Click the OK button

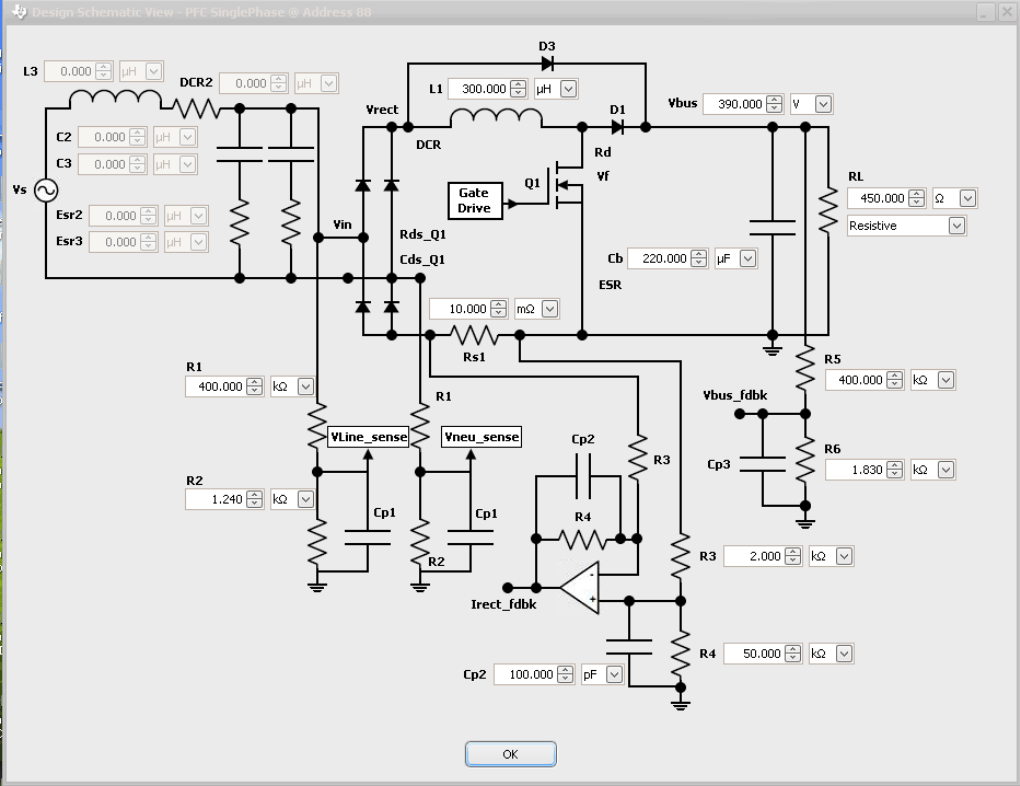(509, 754)
